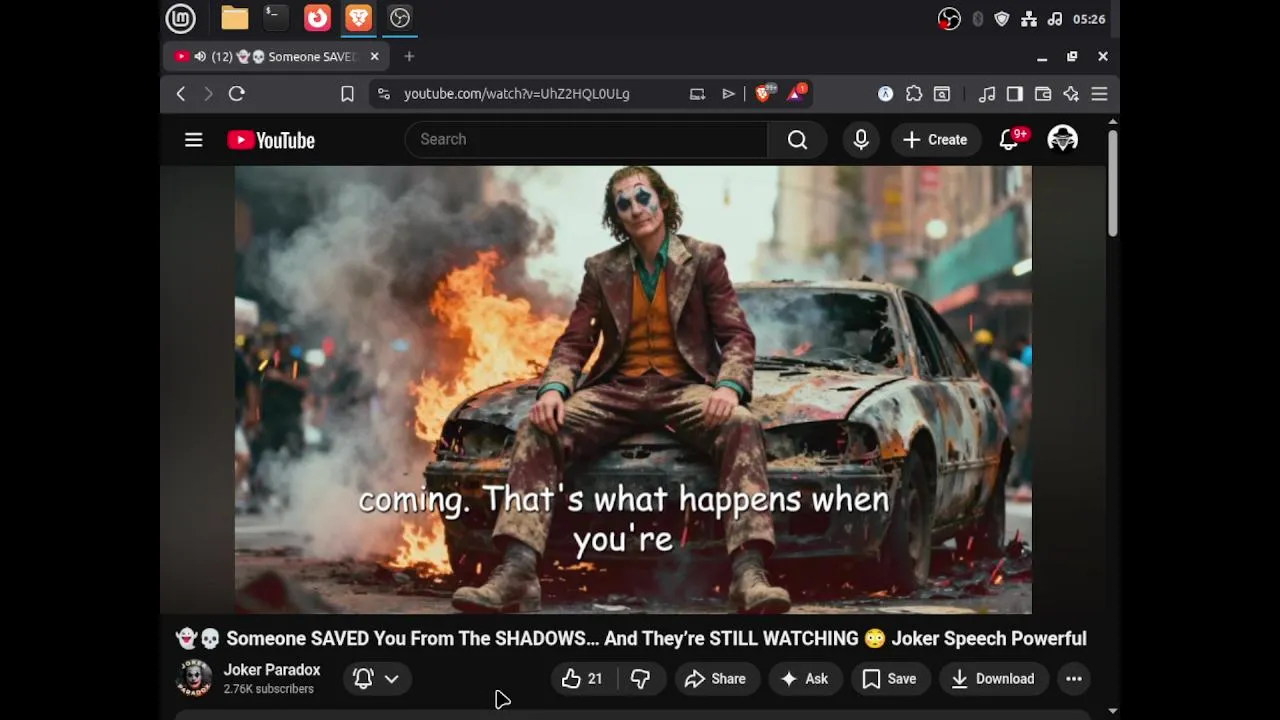1280x720 pixels.
Task: Open YouTube notifications bell
Action: tap(1010, 140)
